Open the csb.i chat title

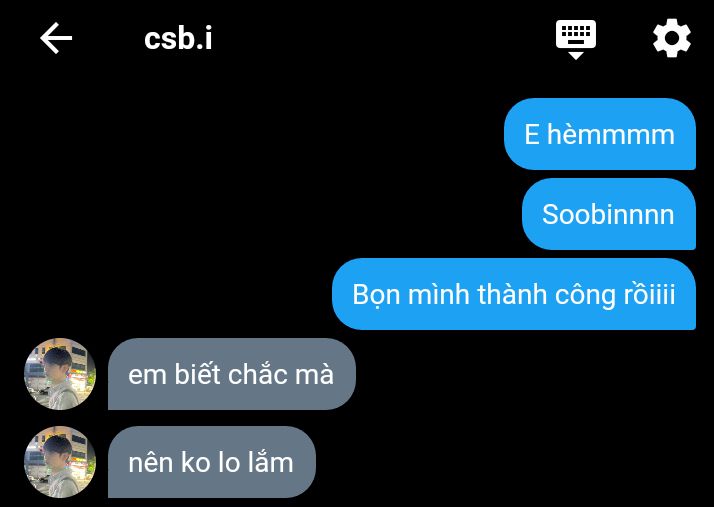pyautogui.click(x=178, y=39)
